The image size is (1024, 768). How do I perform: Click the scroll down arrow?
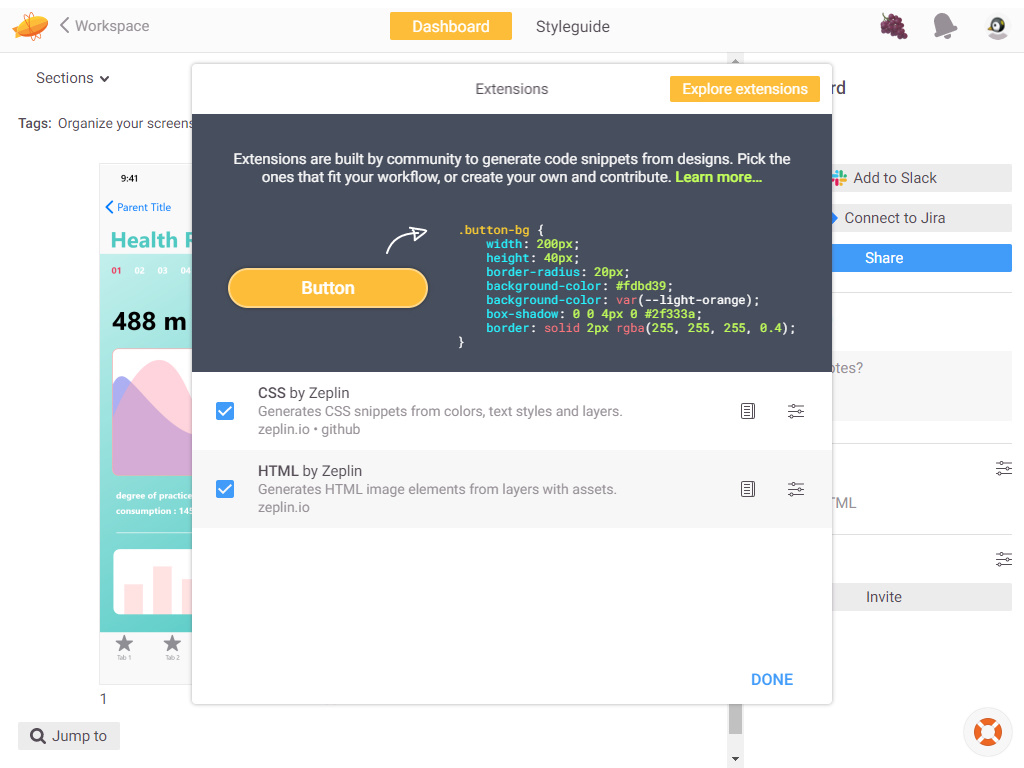click(735, 759)
